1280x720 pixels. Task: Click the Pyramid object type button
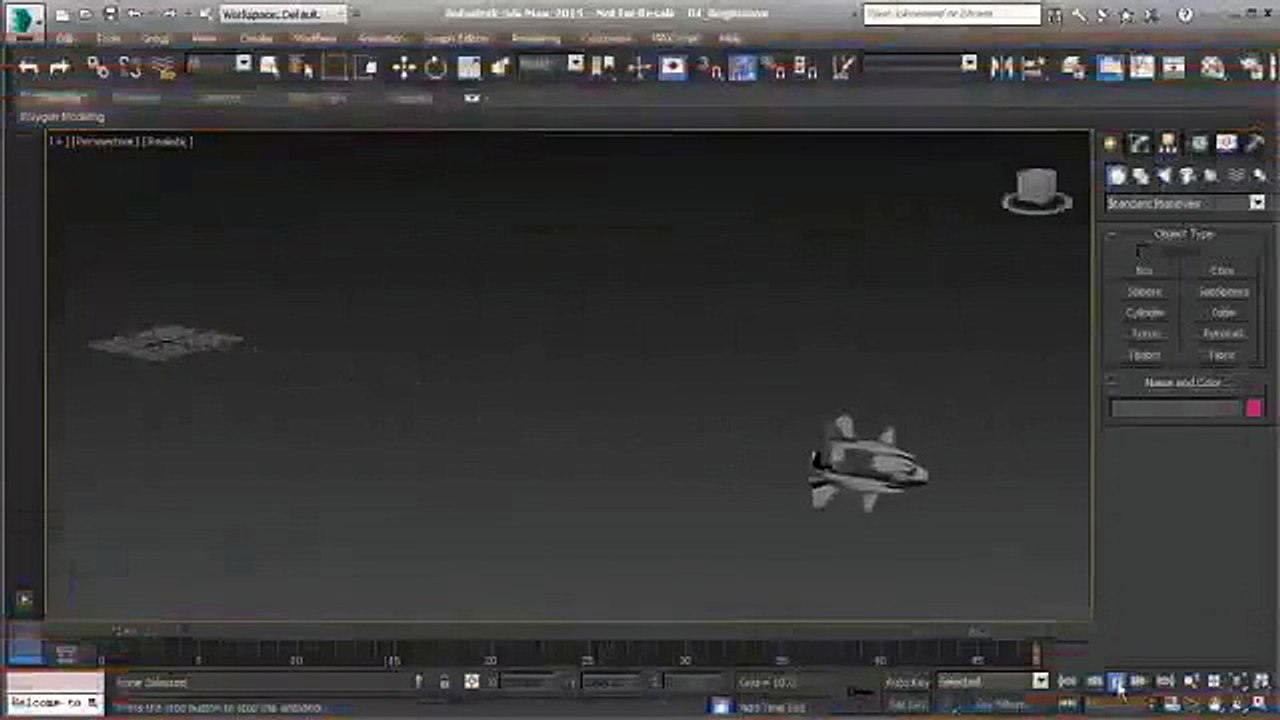click(1223, 334)
